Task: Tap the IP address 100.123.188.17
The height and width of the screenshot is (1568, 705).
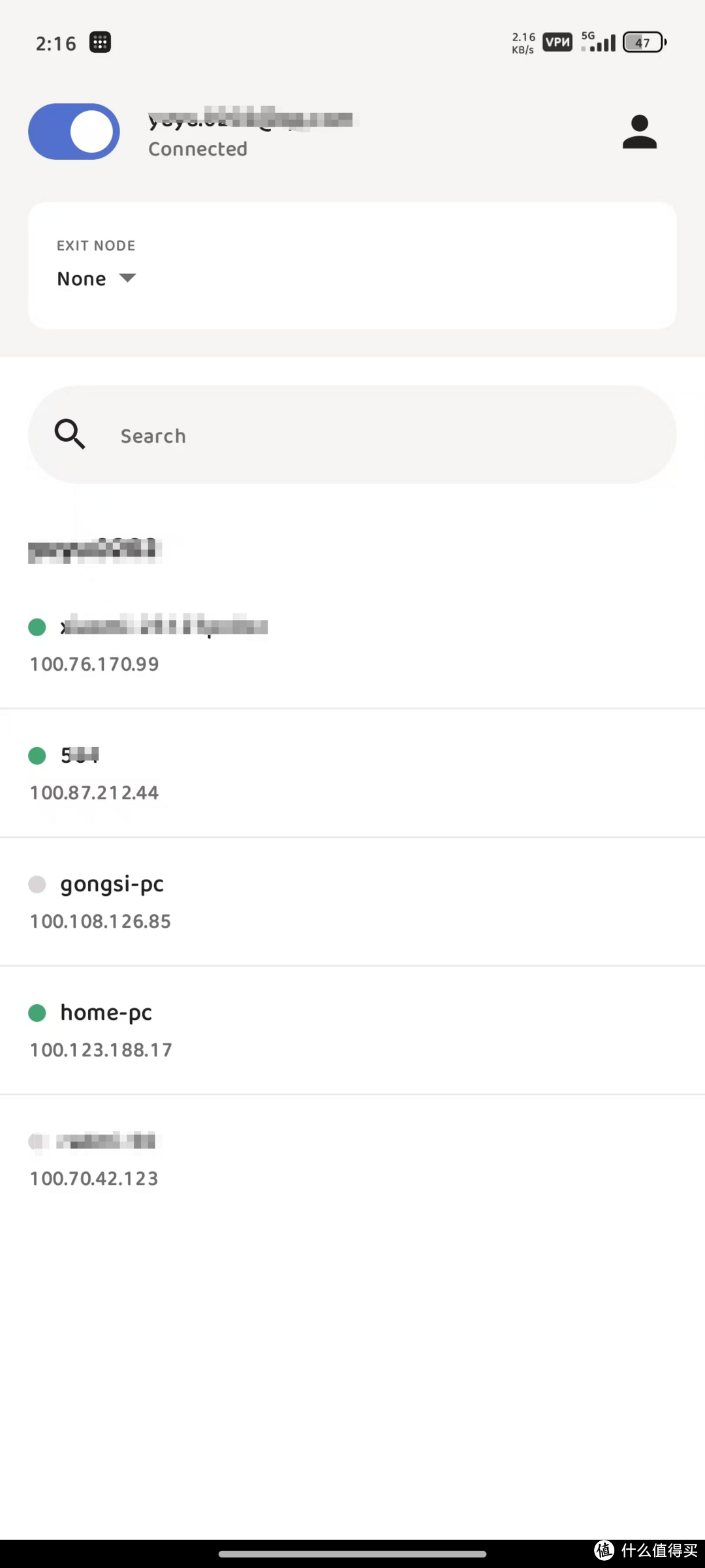Action: tap(101, 1049)
